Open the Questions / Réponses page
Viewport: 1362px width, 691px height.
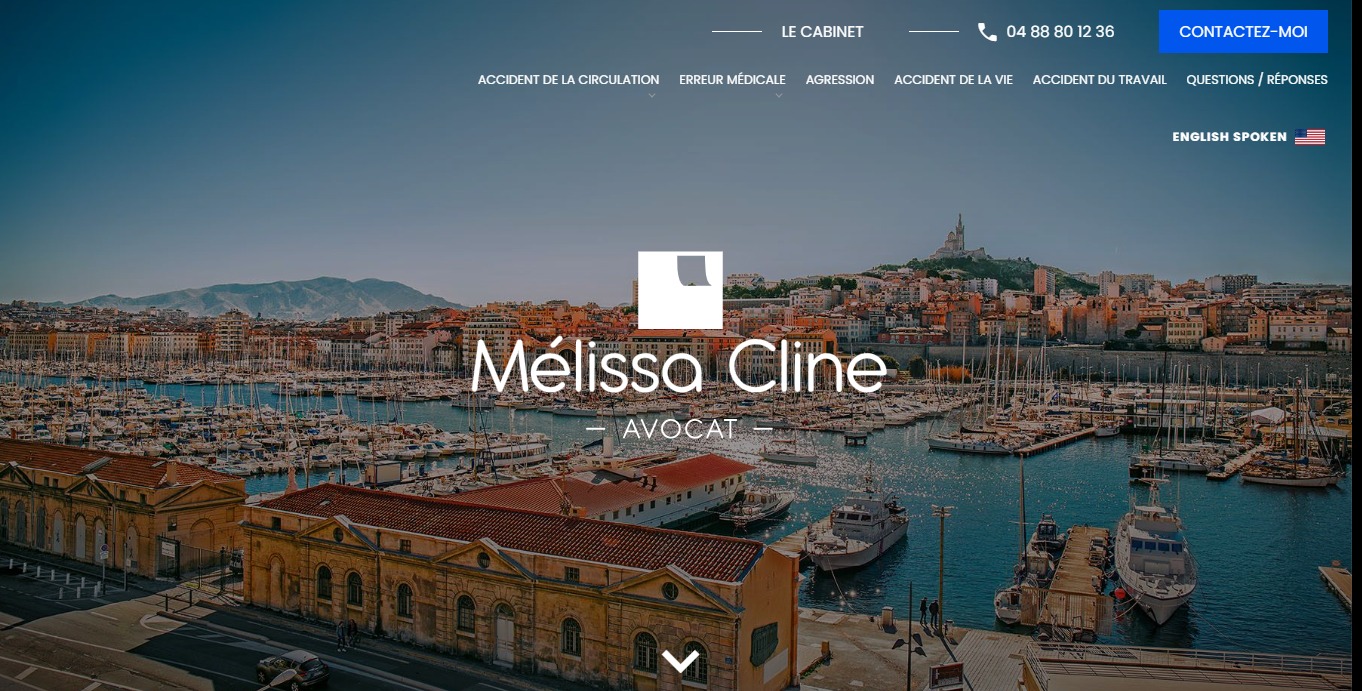tap(1257, 80)
